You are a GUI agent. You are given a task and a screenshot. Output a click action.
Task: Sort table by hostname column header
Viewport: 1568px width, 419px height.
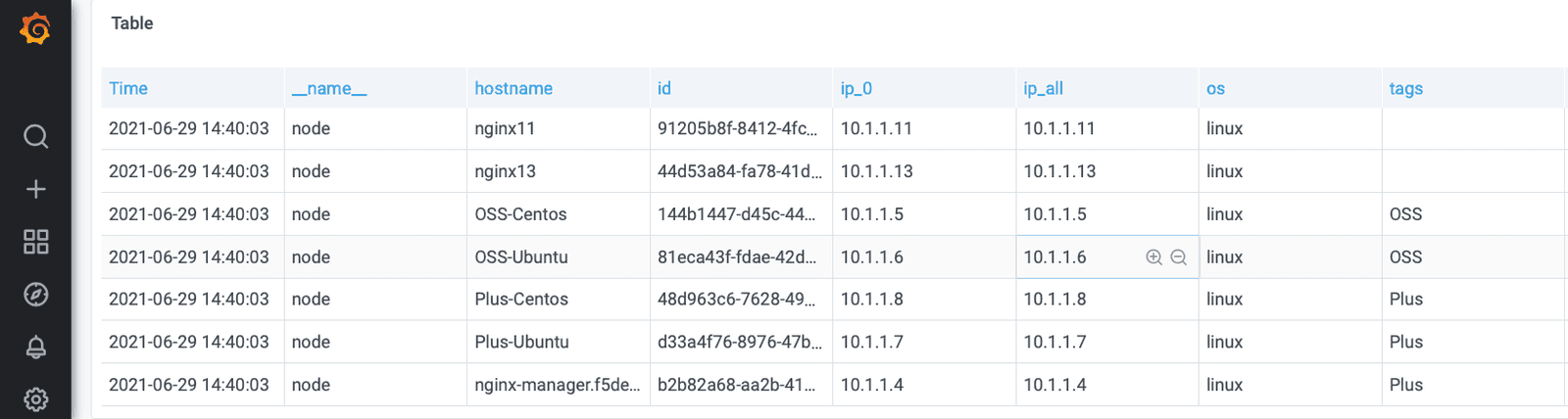point(514,88)
